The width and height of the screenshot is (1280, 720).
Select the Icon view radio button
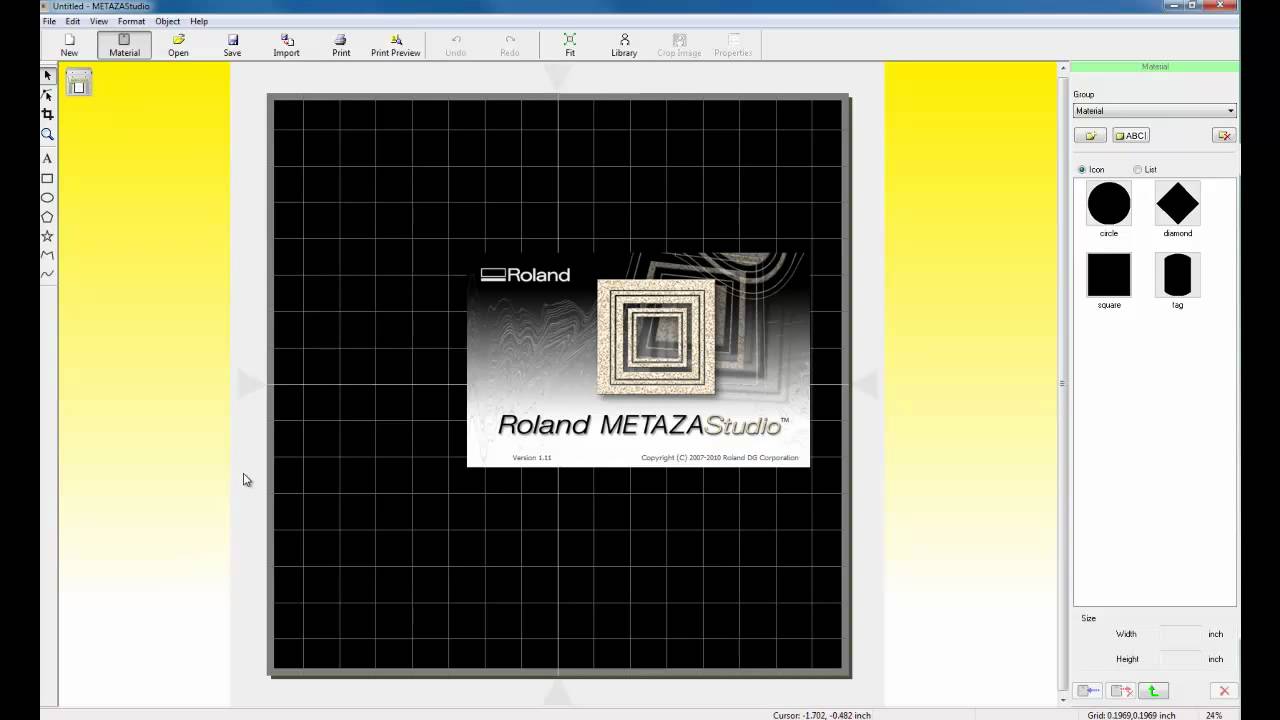point(1082,170)
